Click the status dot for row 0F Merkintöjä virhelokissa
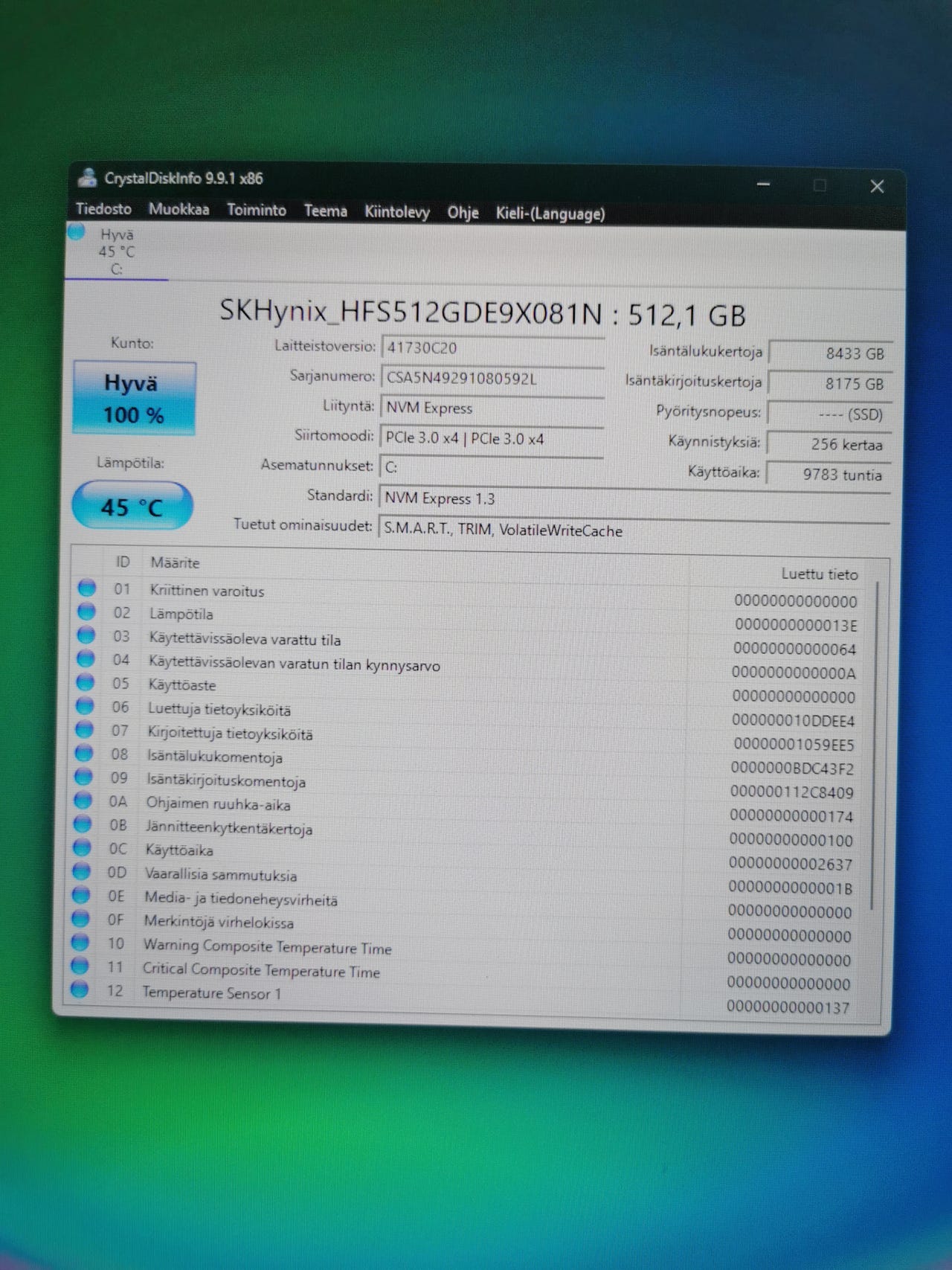Screen dimensions: 952x1270 (x=80, y=919)
